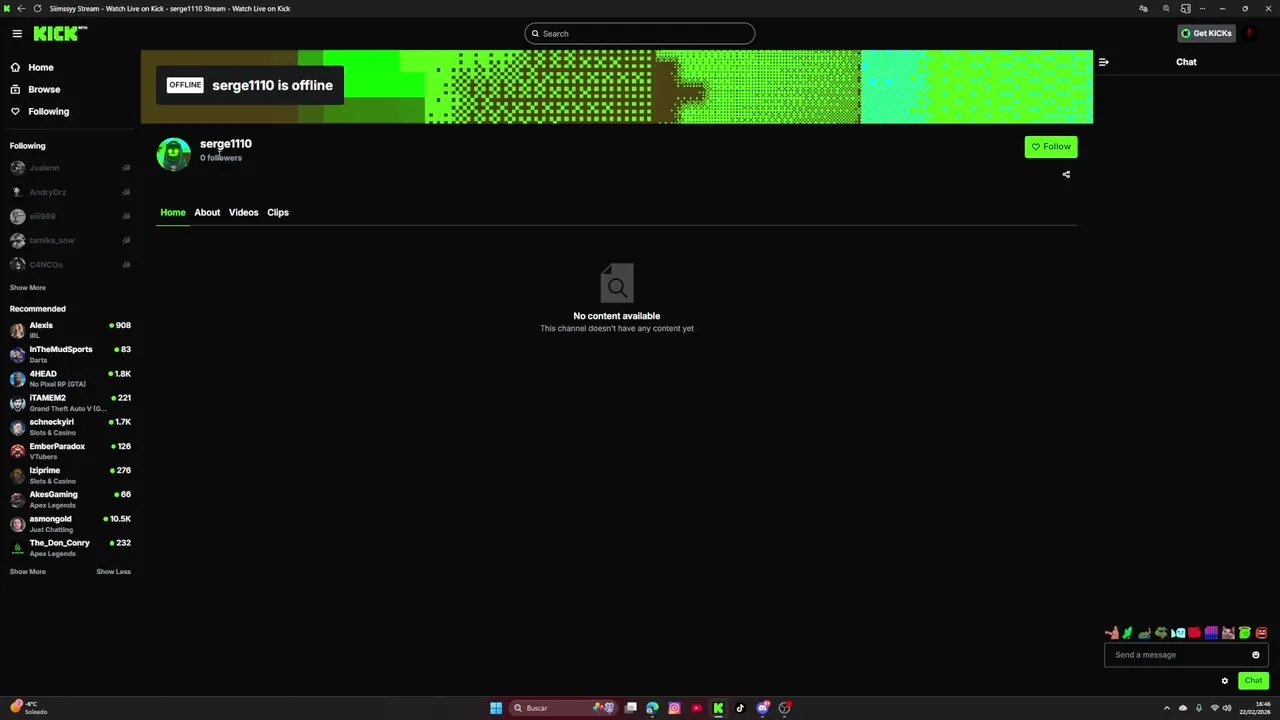Open volume control in system tray

[1227, 708]
